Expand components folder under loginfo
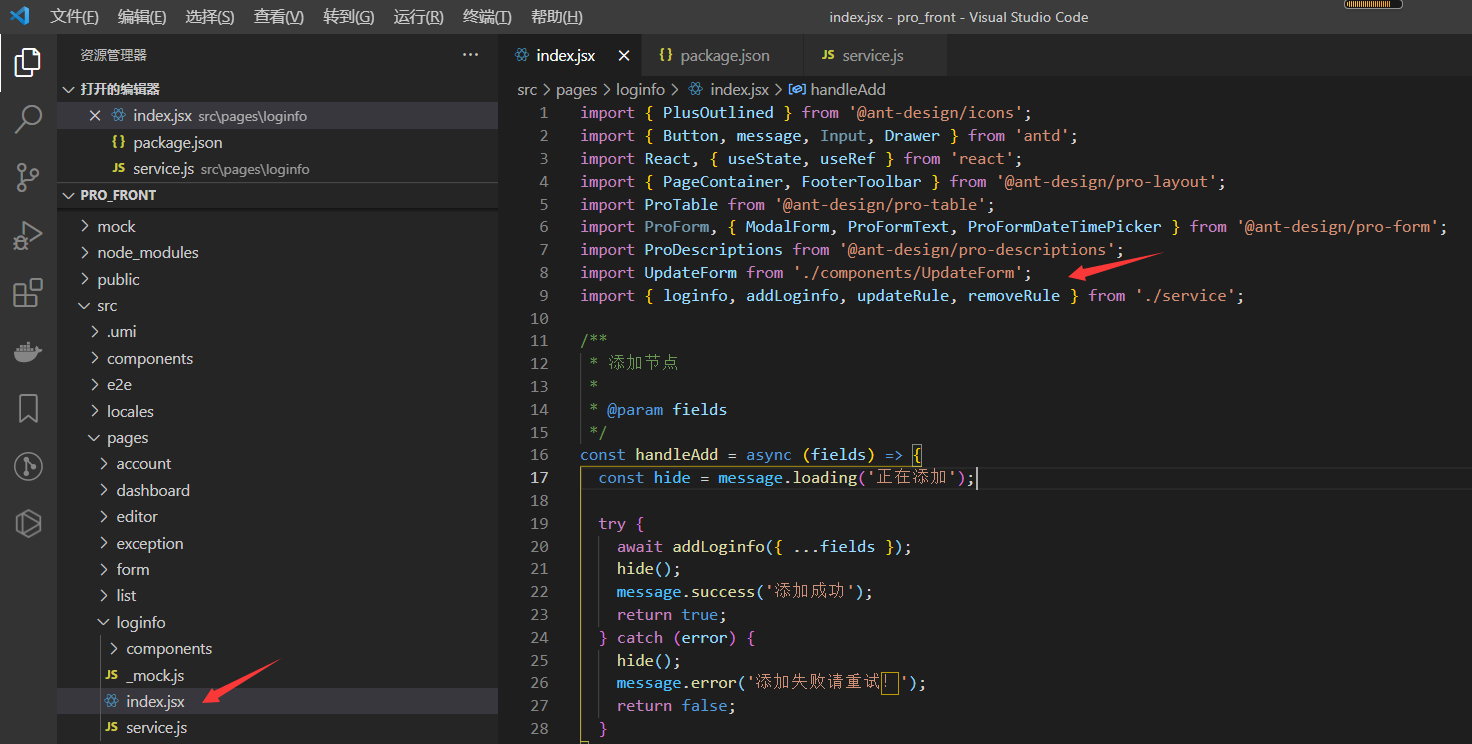Screen dimensions: 1472x744 click(278, 648)
